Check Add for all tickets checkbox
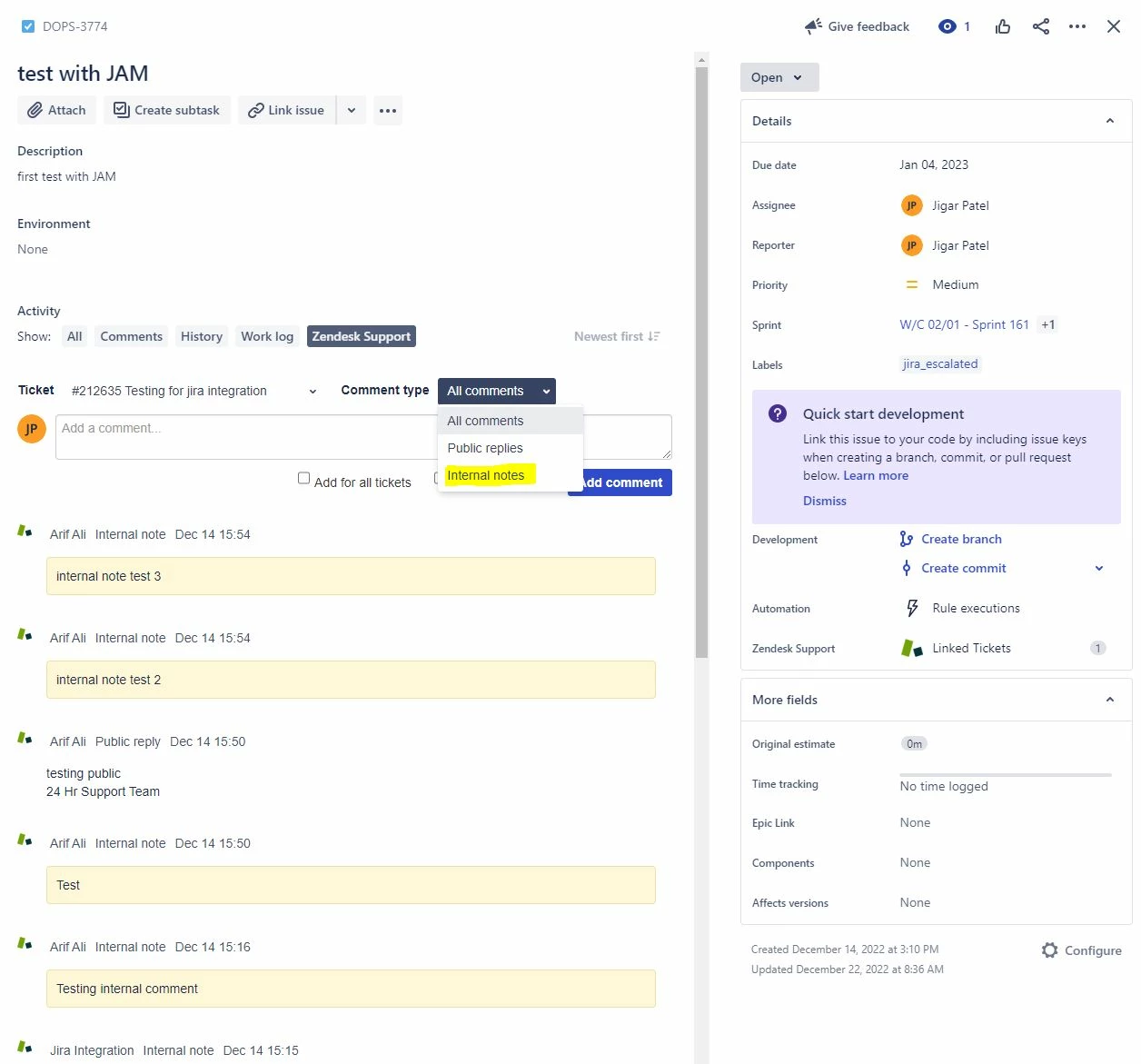1141x1064 pixels. point(304,478)
